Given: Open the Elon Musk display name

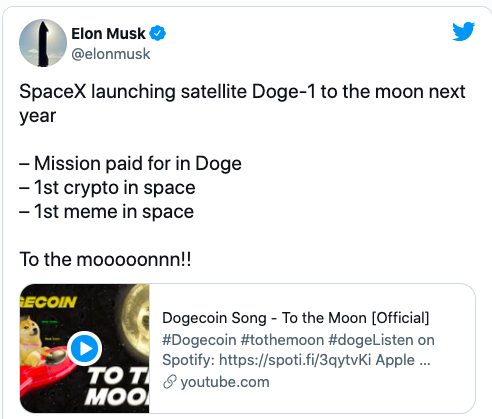Looking at the screenshot, I should [x=108, y=33].
